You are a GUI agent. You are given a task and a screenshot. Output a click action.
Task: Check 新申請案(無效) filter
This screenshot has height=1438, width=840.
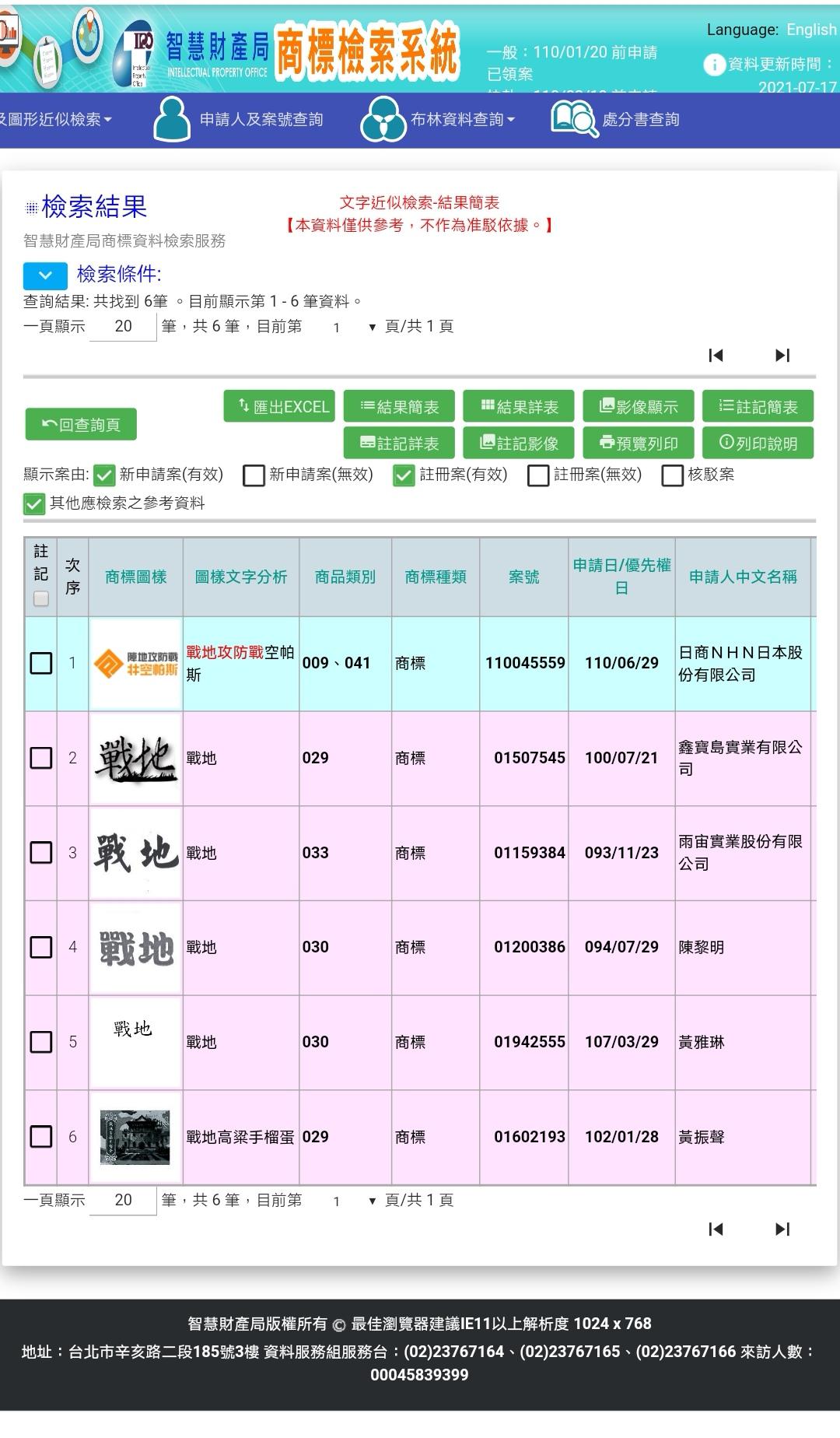click(x=254, y=475)
